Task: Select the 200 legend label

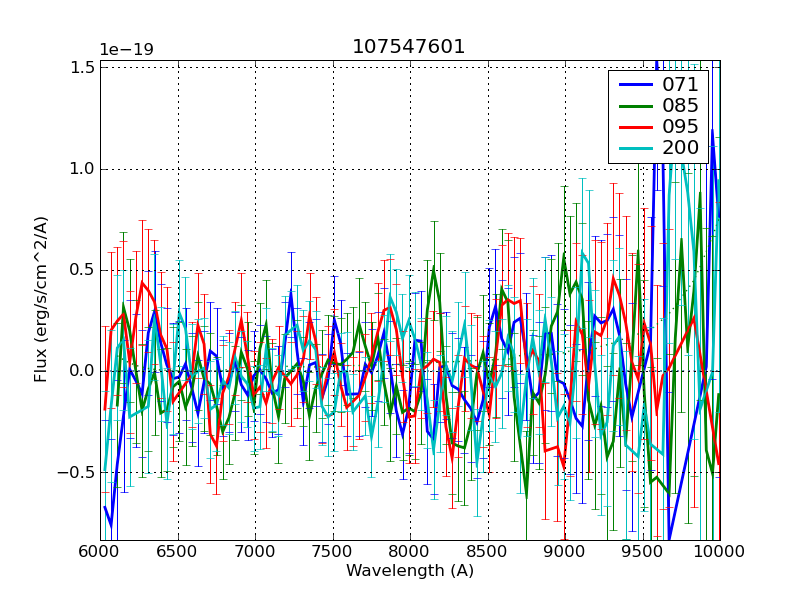Action: coord(680,148)
